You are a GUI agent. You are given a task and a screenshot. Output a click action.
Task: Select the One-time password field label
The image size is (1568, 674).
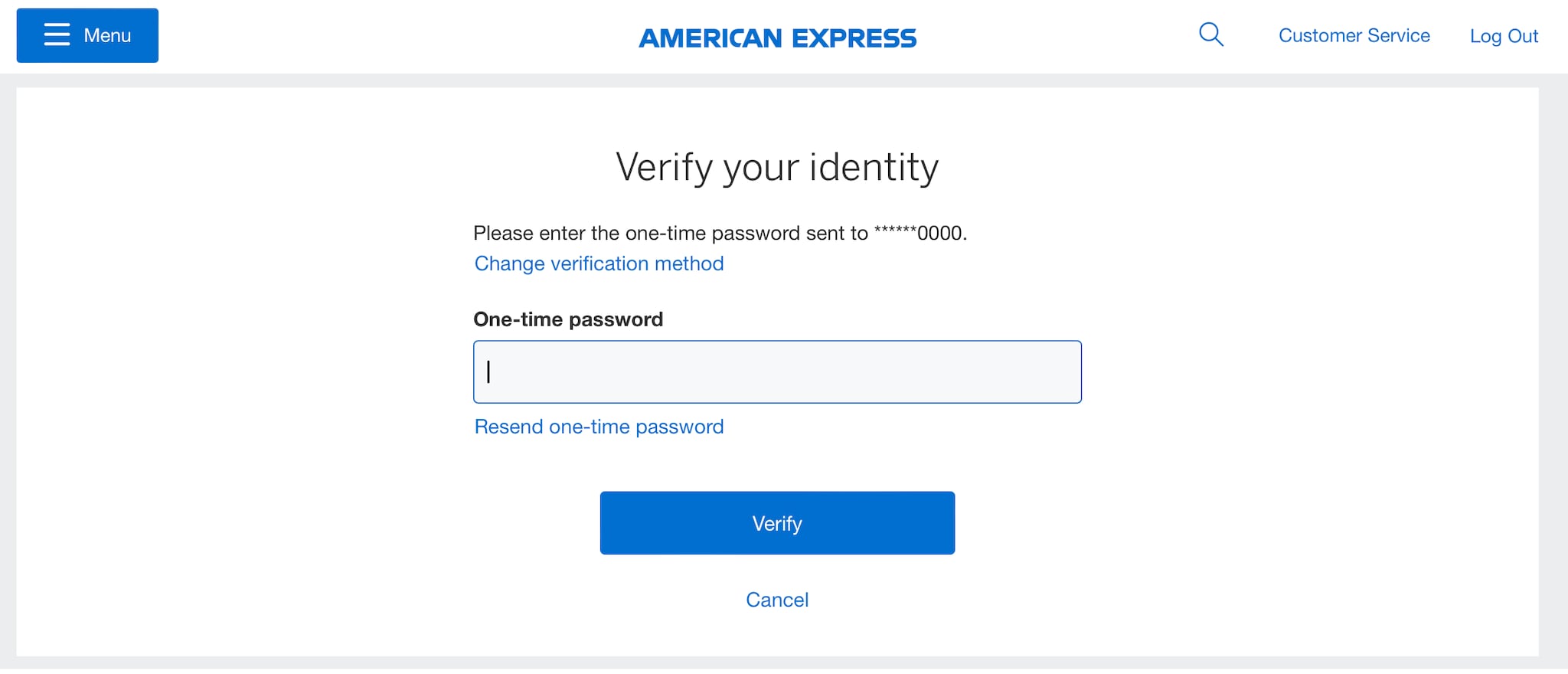point(568,319)
